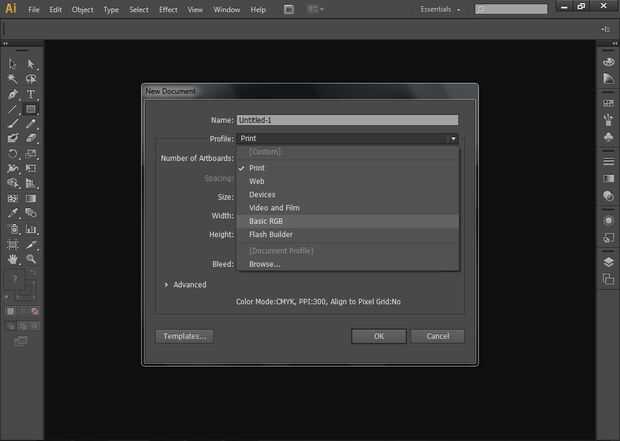Select the Eyedropper tool
Viewport: 620px width, 441px height.
[12, 213]
